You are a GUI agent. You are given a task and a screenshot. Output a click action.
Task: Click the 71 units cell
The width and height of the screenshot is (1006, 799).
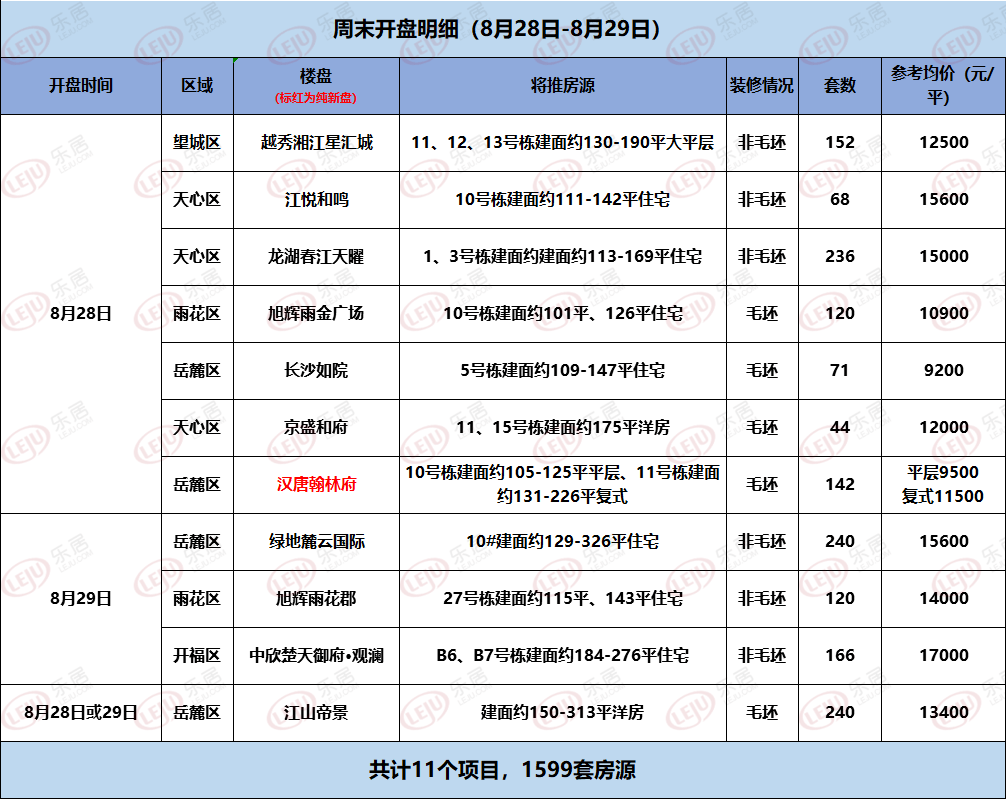point(840,370)
